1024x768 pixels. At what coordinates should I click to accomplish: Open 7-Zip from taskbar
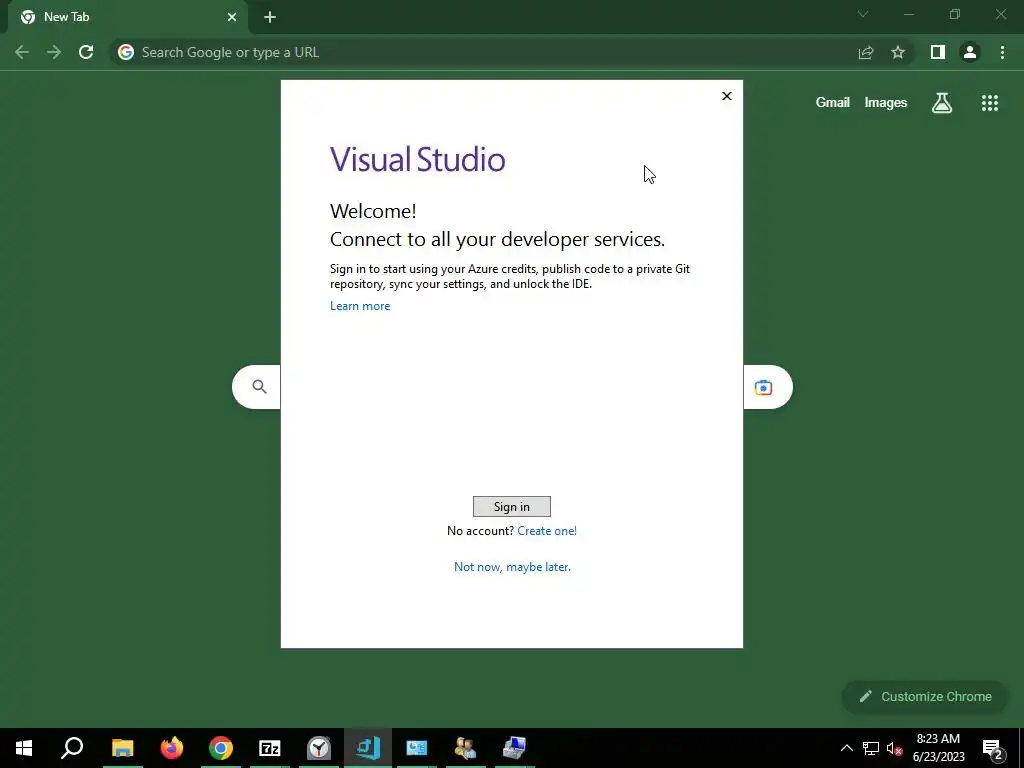click(270, 748)
